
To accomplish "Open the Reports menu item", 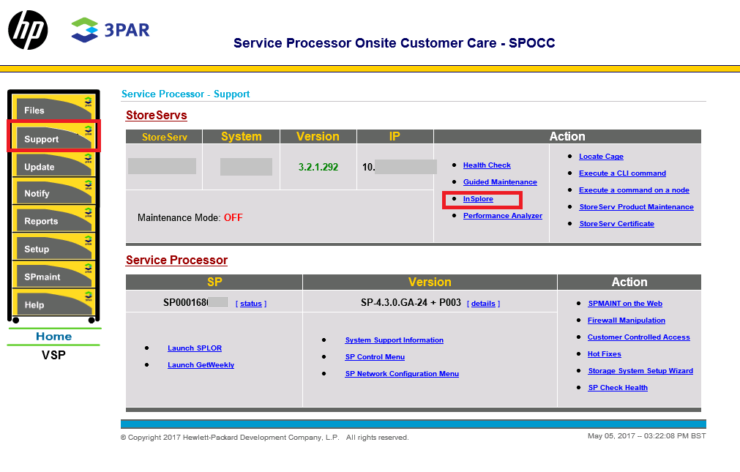I will pos(54,219).
